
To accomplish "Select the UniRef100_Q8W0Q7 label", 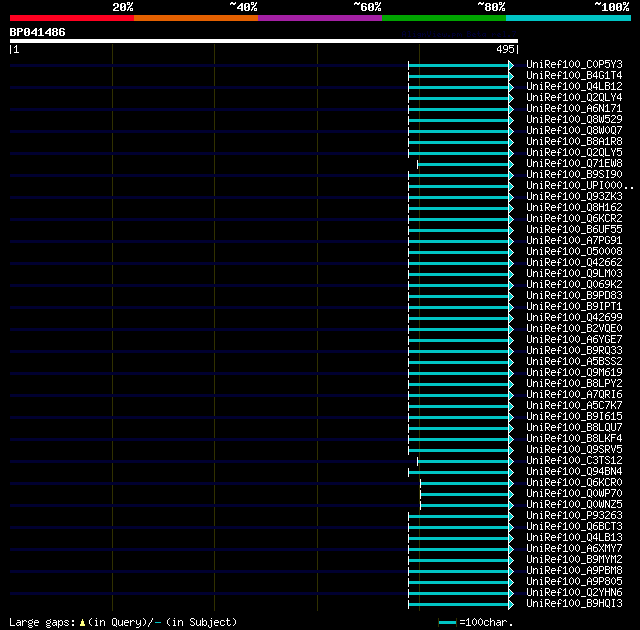I will [574, 131].
